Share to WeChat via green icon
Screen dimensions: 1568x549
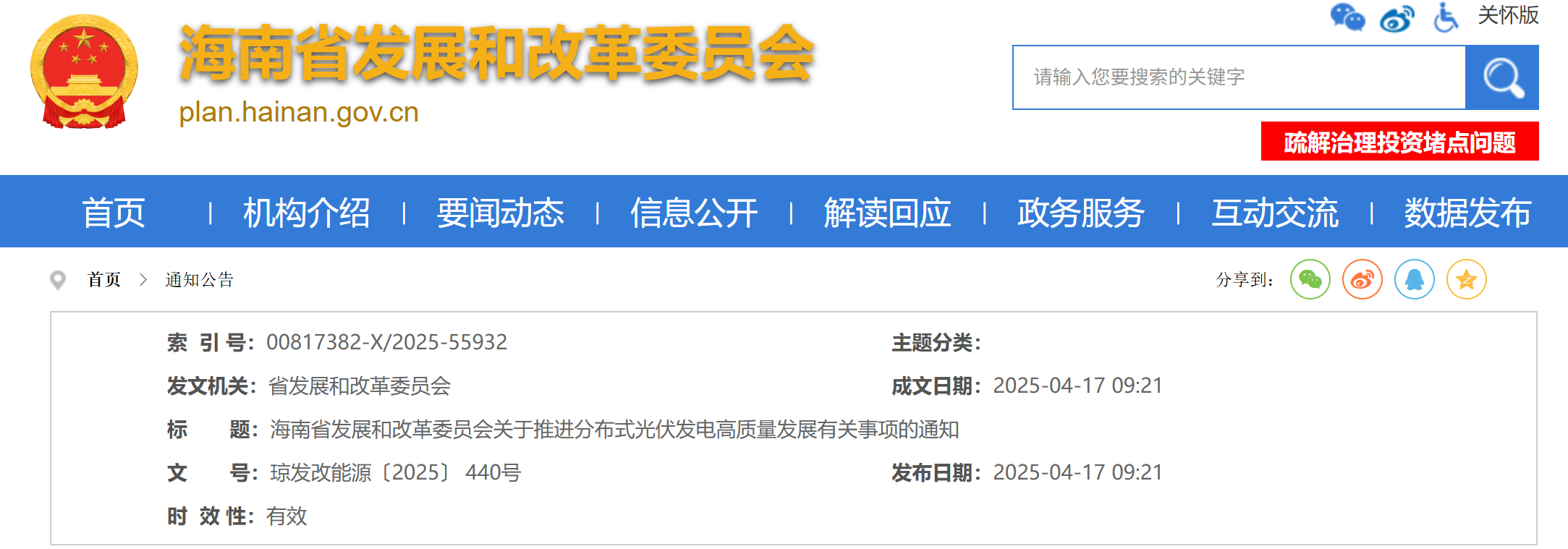1310,279
